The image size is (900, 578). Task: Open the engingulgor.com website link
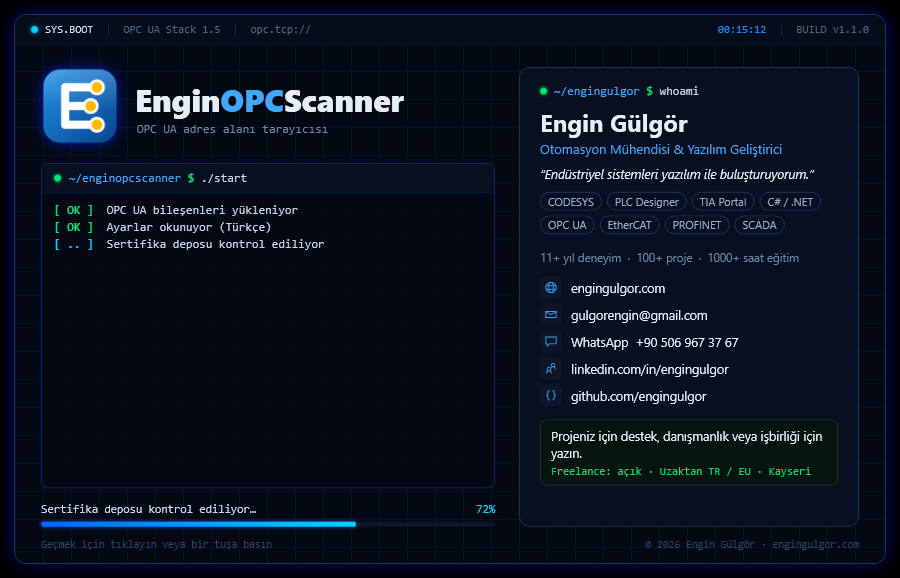click(x=618, y=288)
